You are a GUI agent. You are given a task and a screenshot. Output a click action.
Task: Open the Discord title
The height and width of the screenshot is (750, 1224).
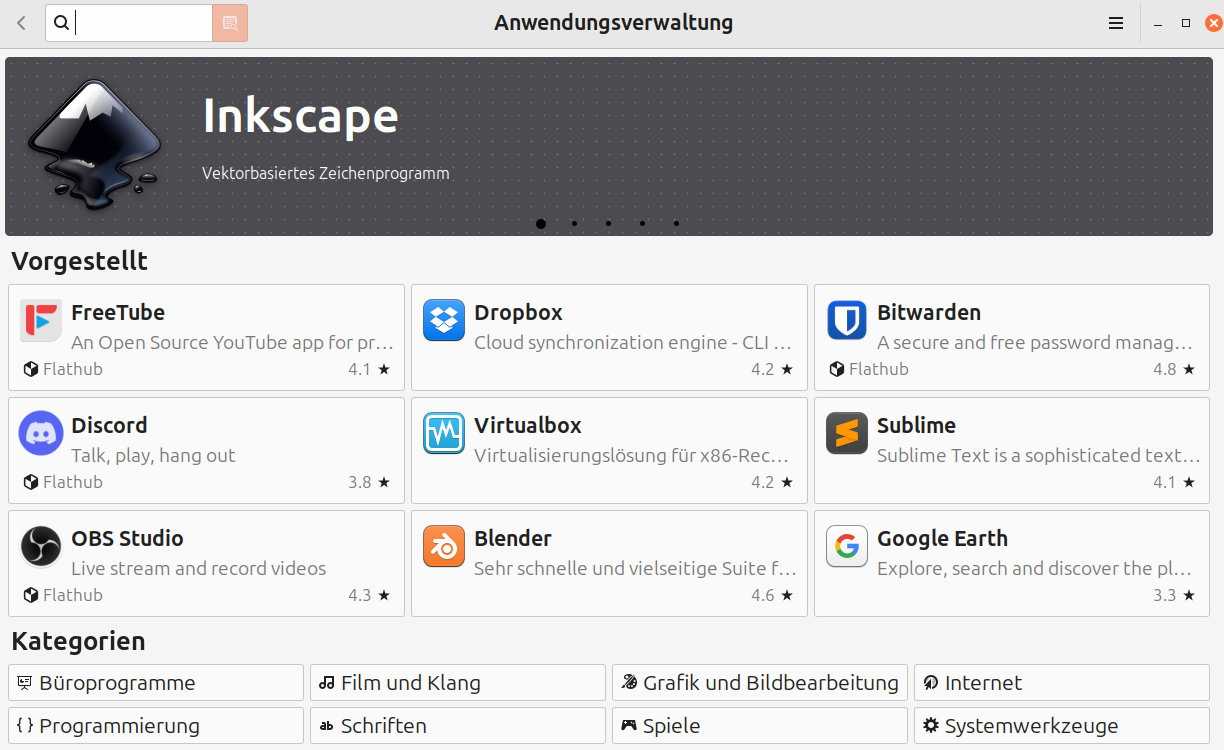coord(109,425)
